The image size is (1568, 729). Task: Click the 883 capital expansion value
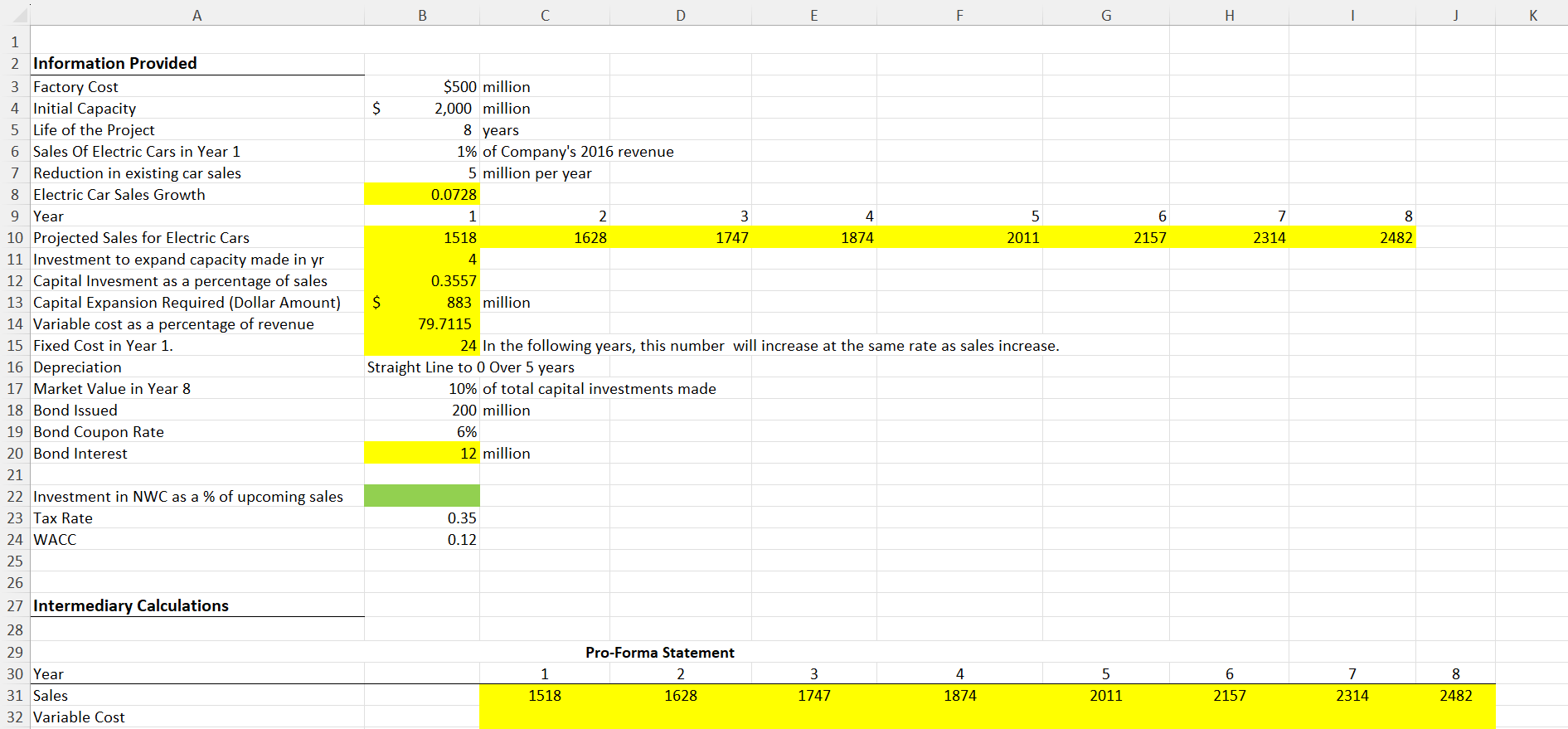point(422,302)
